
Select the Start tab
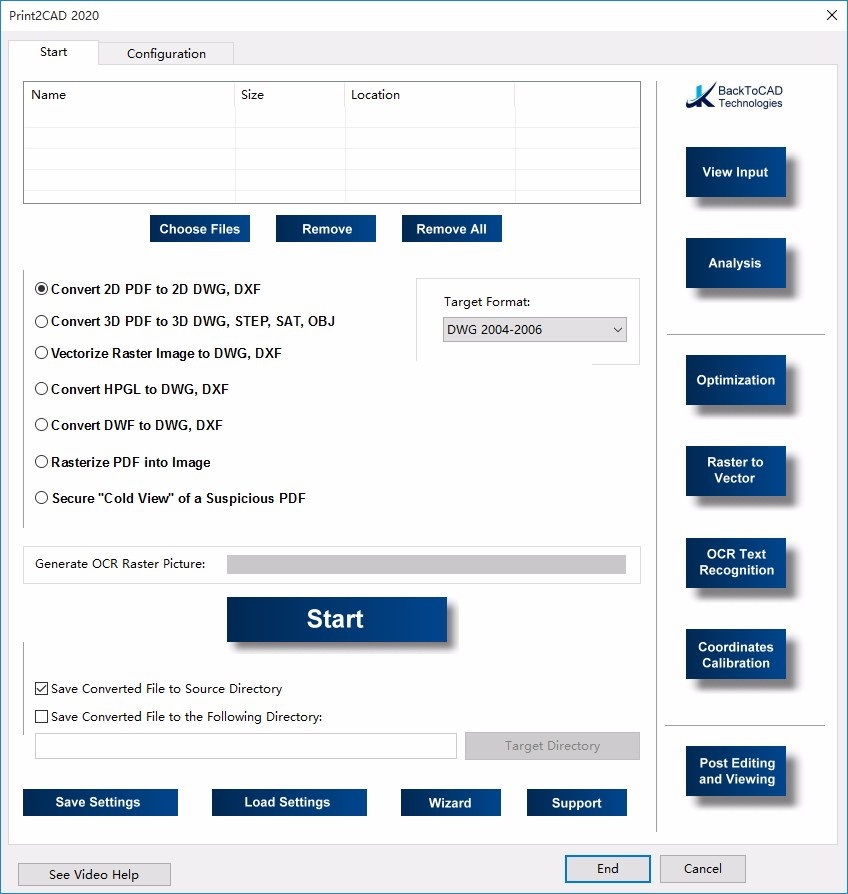click(x=54, y=52)
